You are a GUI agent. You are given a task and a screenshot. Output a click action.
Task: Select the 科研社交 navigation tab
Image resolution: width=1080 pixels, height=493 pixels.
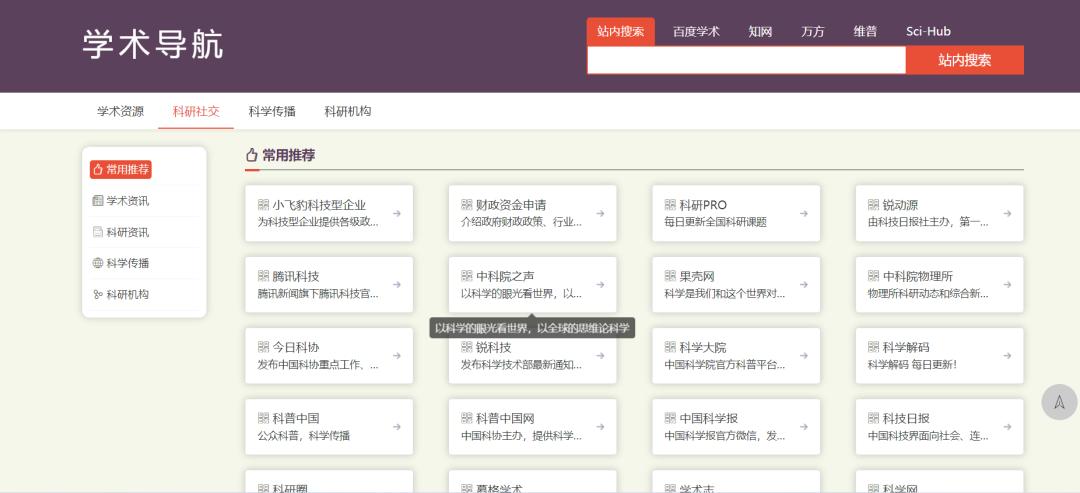pyautogui.click(x=196, y=112)
